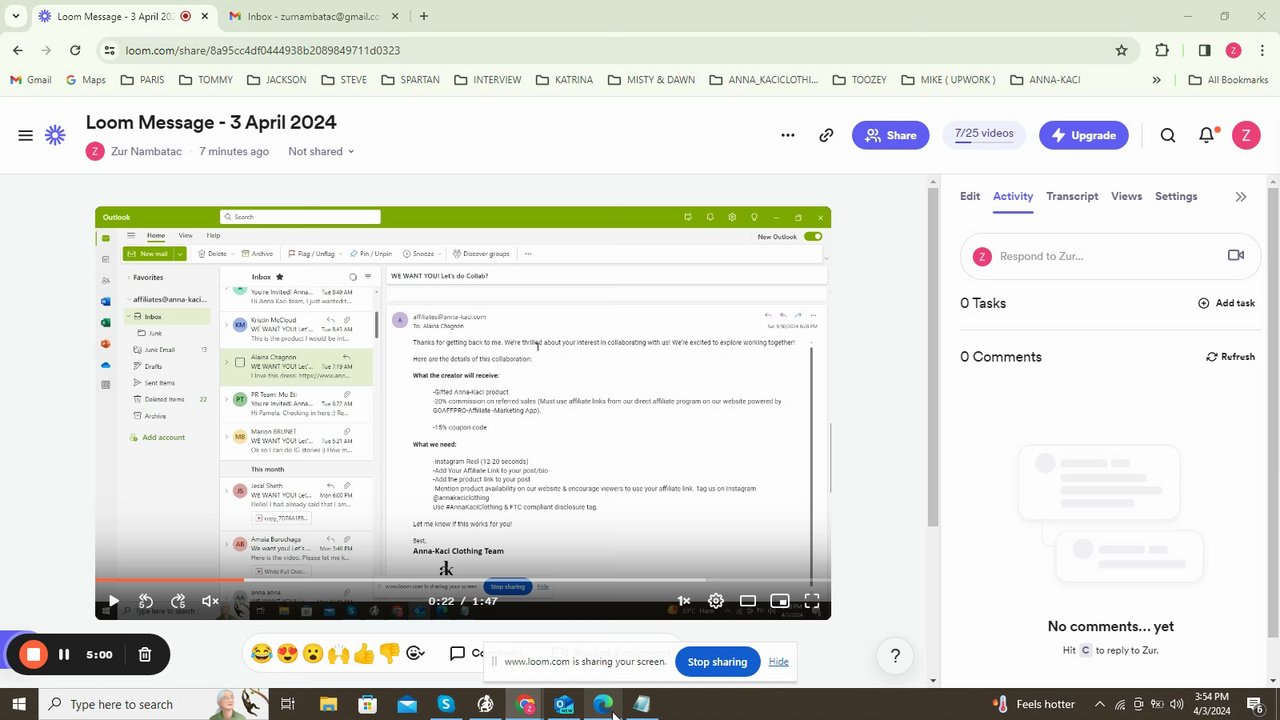
Task: Click the Respond to Zur comment field
Action: 1109,256
